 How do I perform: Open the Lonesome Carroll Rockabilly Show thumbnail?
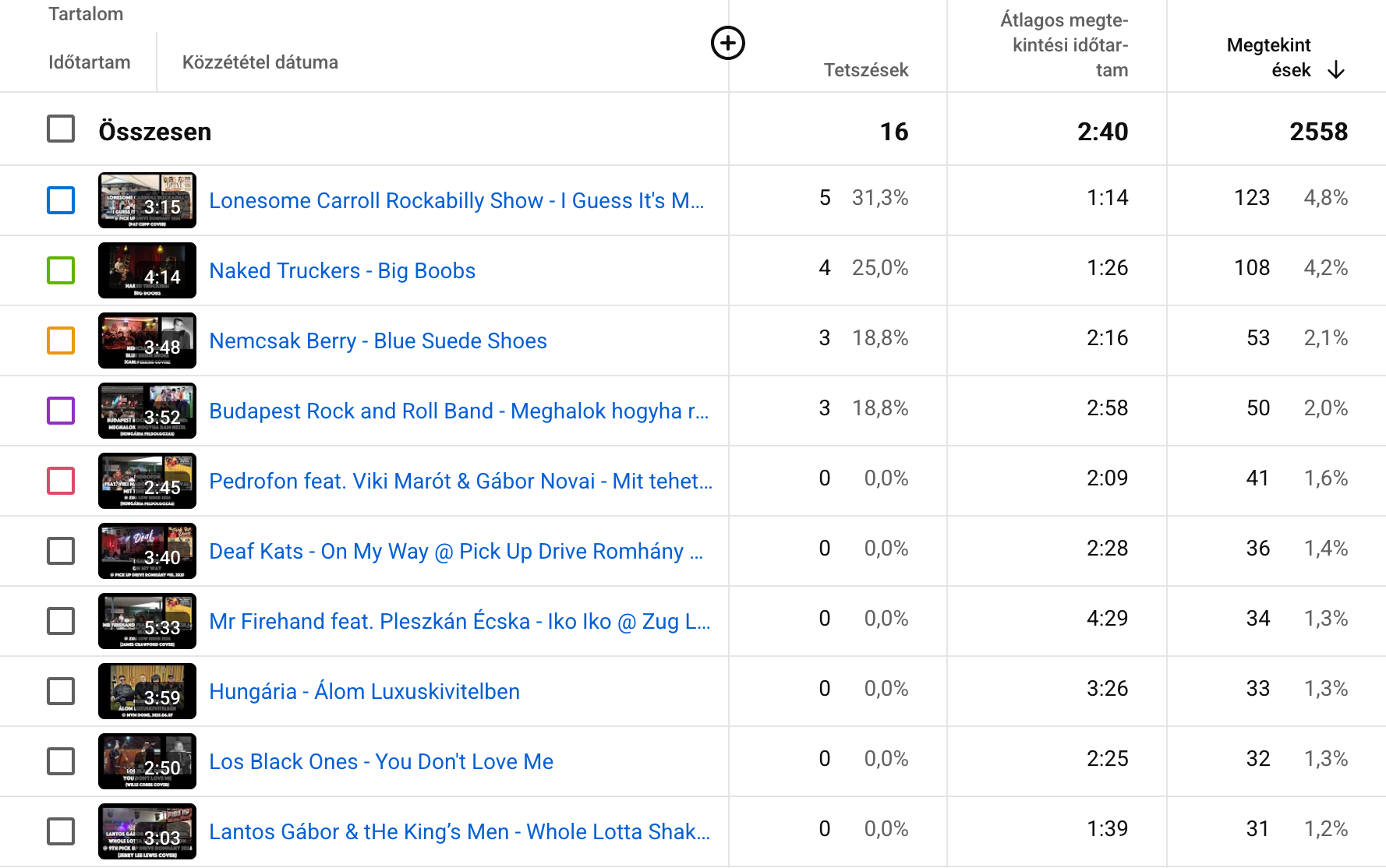click(147, 200)
